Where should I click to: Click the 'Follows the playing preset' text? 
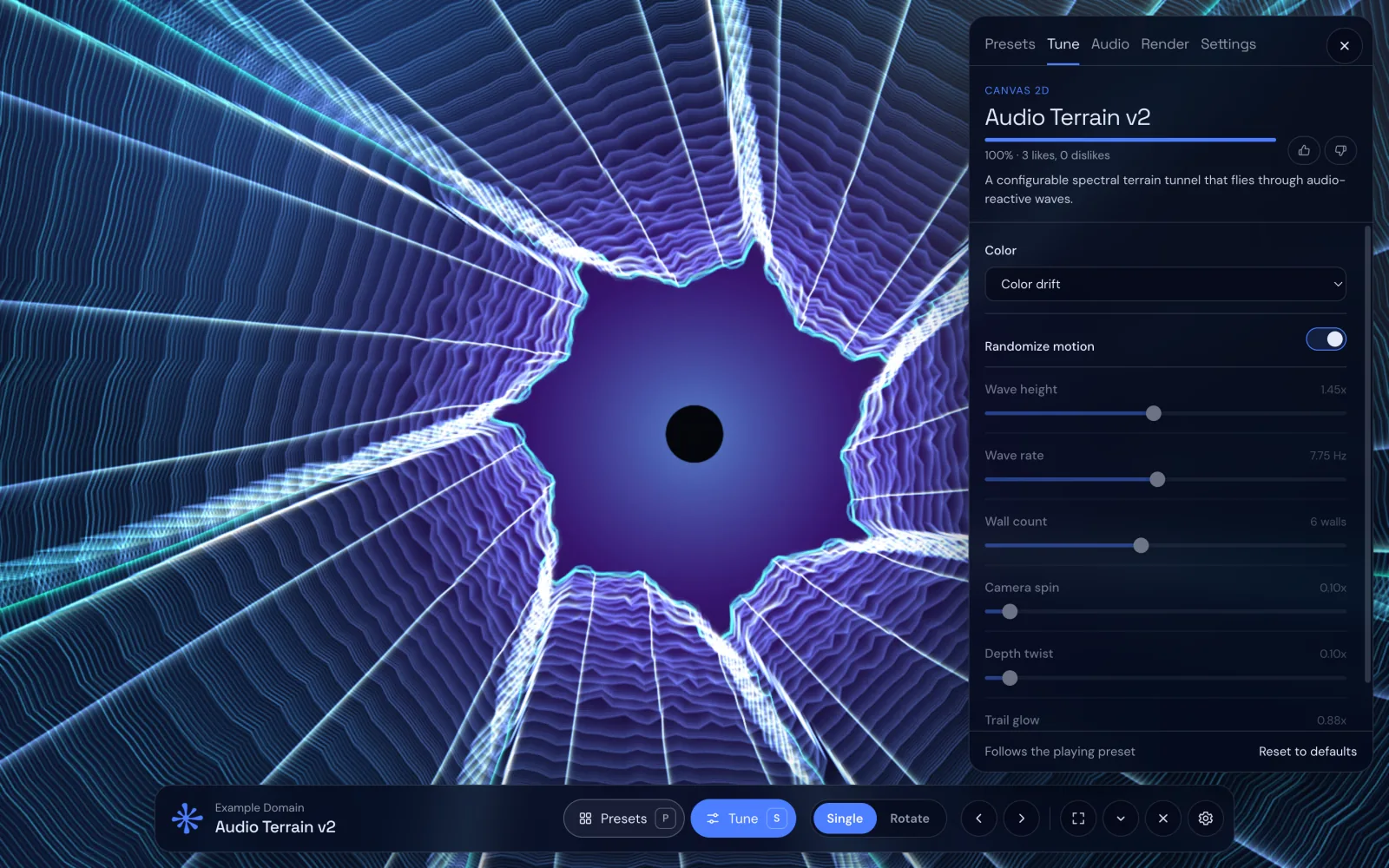[x=1059, y=751]
